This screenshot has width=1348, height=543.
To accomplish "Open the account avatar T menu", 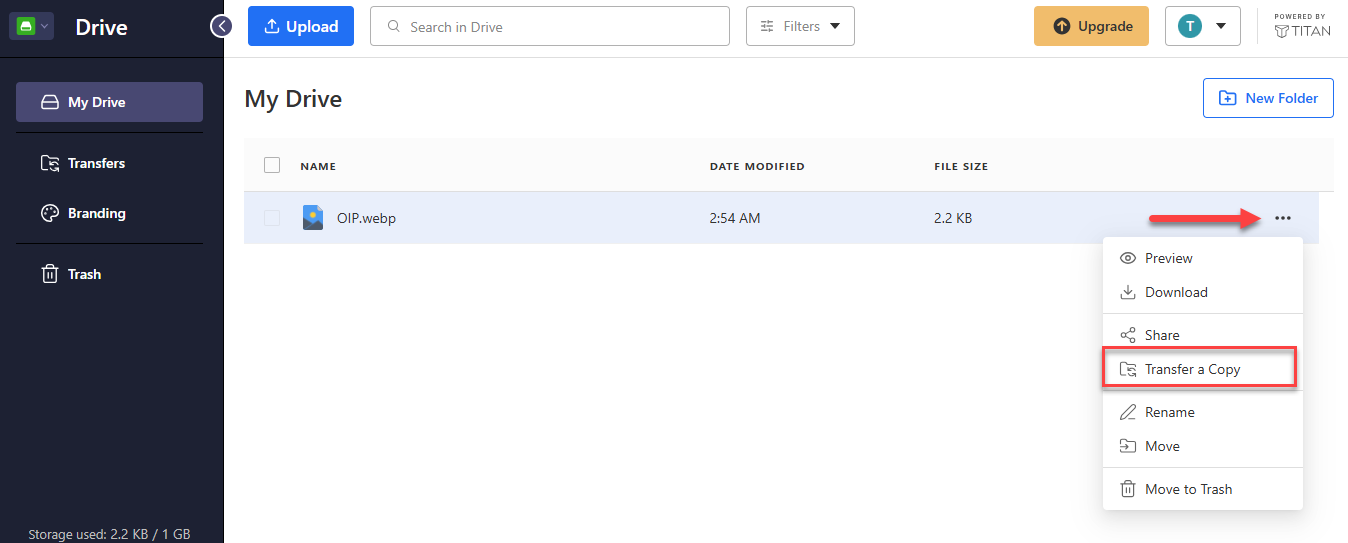I will (x=1203, y=27).
